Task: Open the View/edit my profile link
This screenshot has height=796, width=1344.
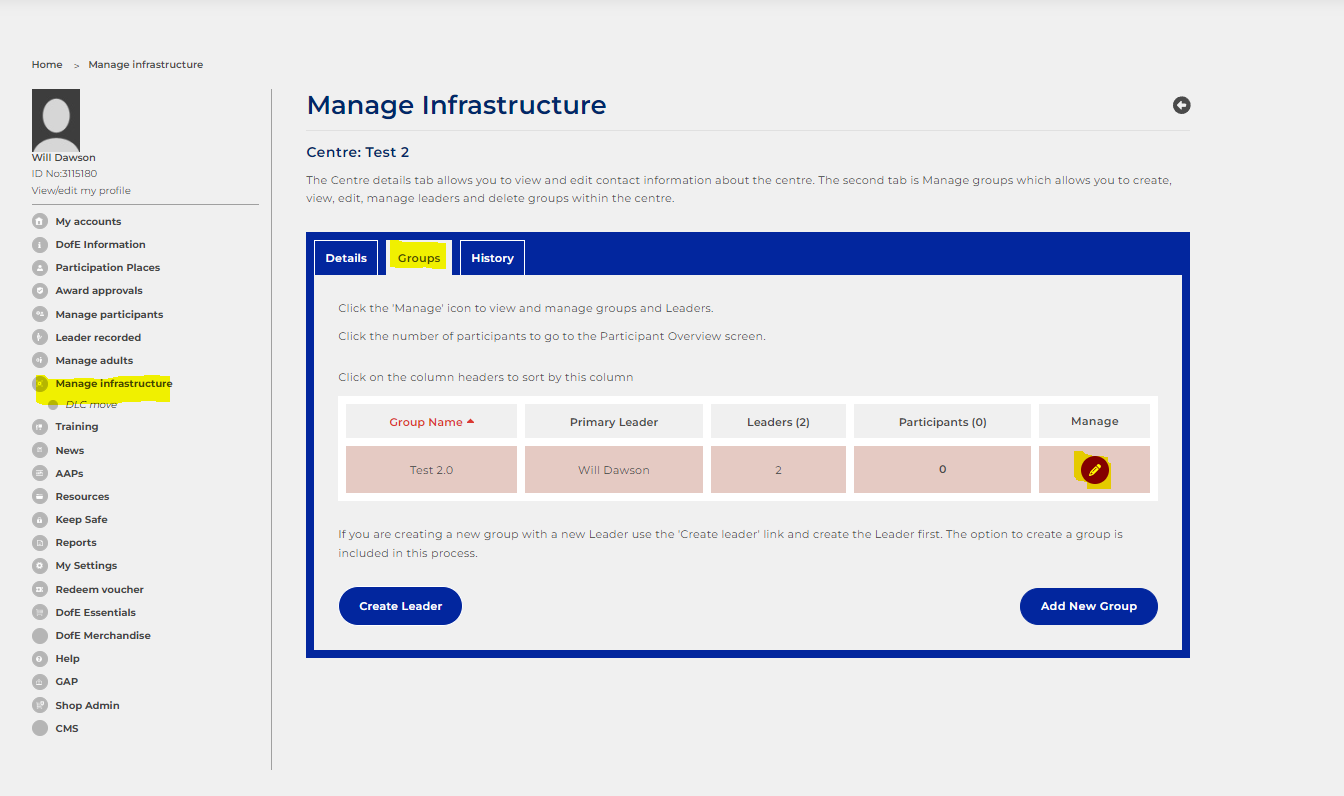Action: point(81,190)
